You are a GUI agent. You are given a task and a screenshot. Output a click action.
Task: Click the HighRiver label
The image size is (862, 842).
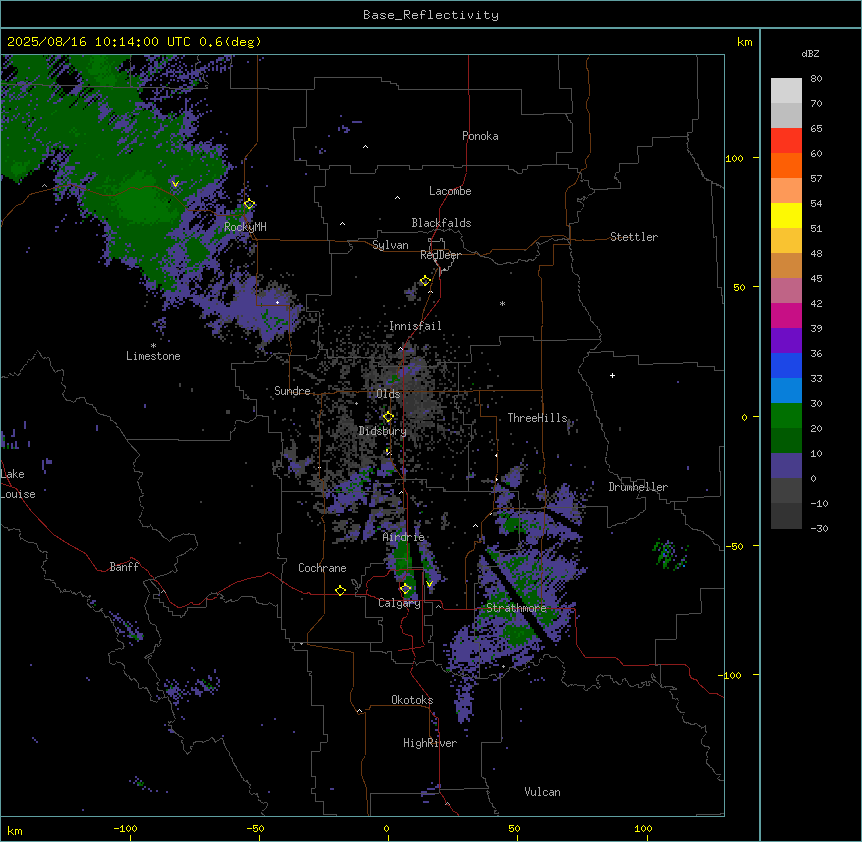pyautogui.click(x=430, y=743)
